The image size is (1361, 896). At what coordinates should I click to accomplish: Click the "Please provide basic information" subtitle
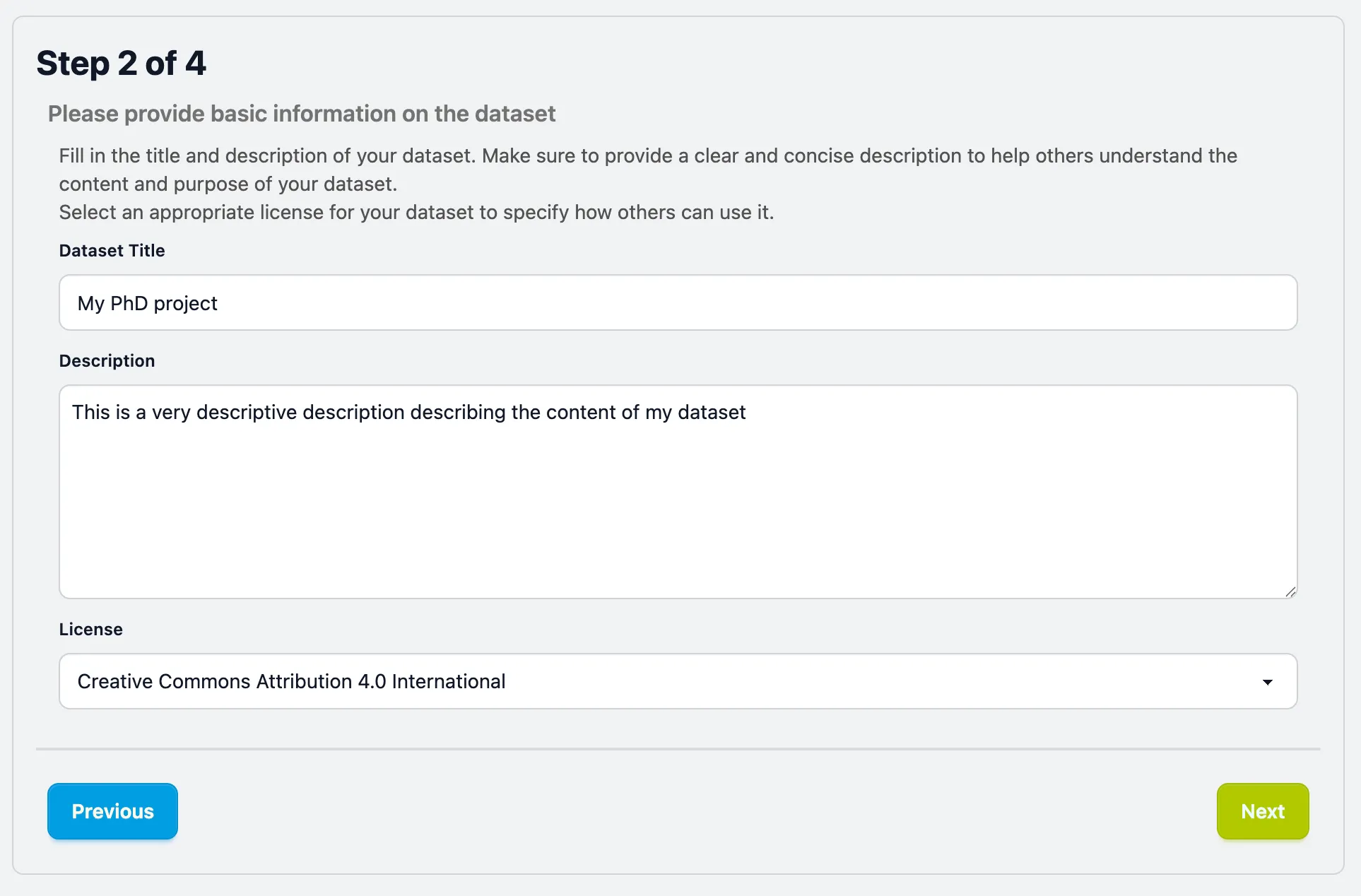302,114
